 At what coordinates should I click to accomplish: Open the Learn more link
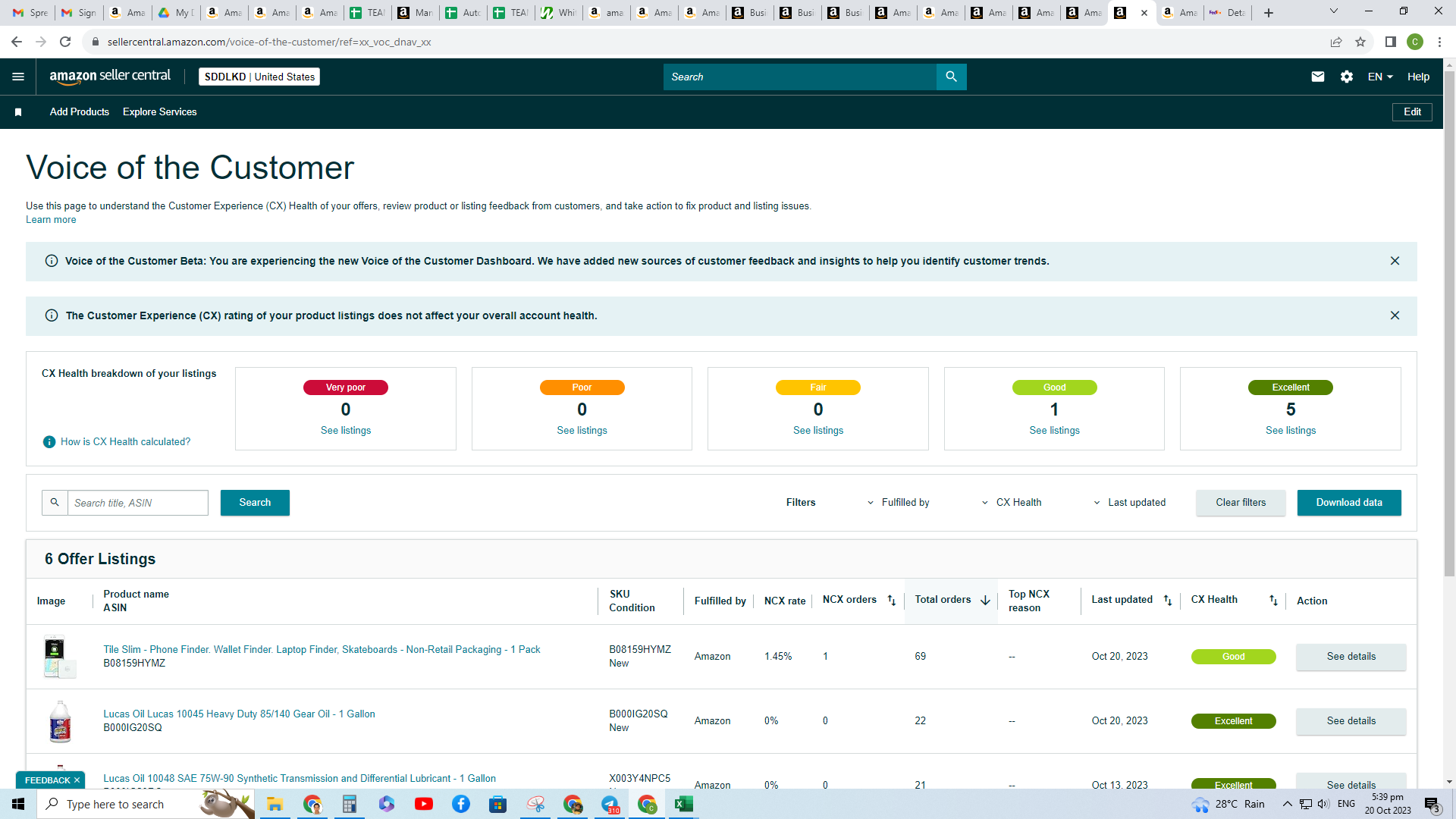pos(51,220)
